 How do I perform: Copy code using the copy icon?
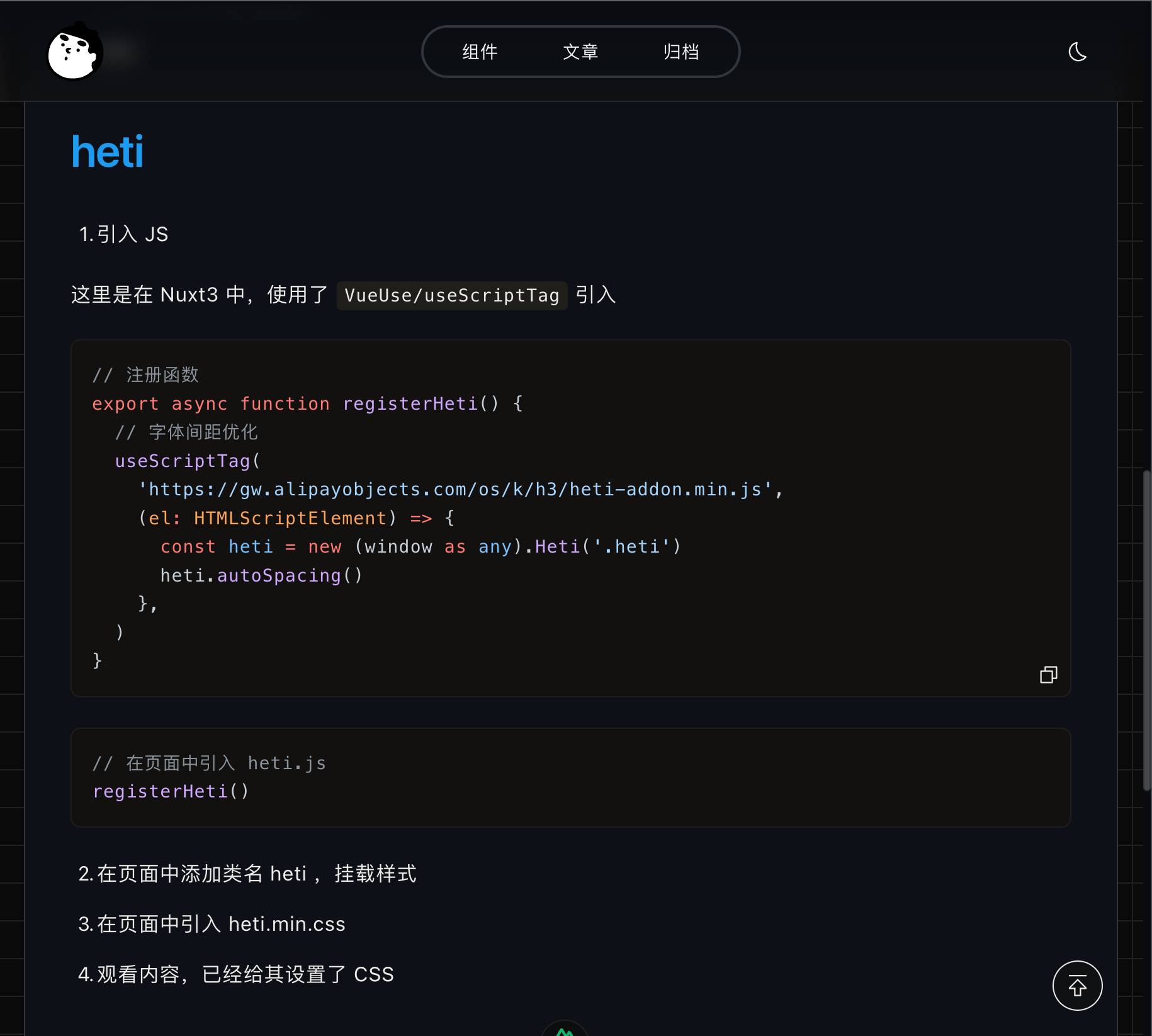click(1048, 675)
